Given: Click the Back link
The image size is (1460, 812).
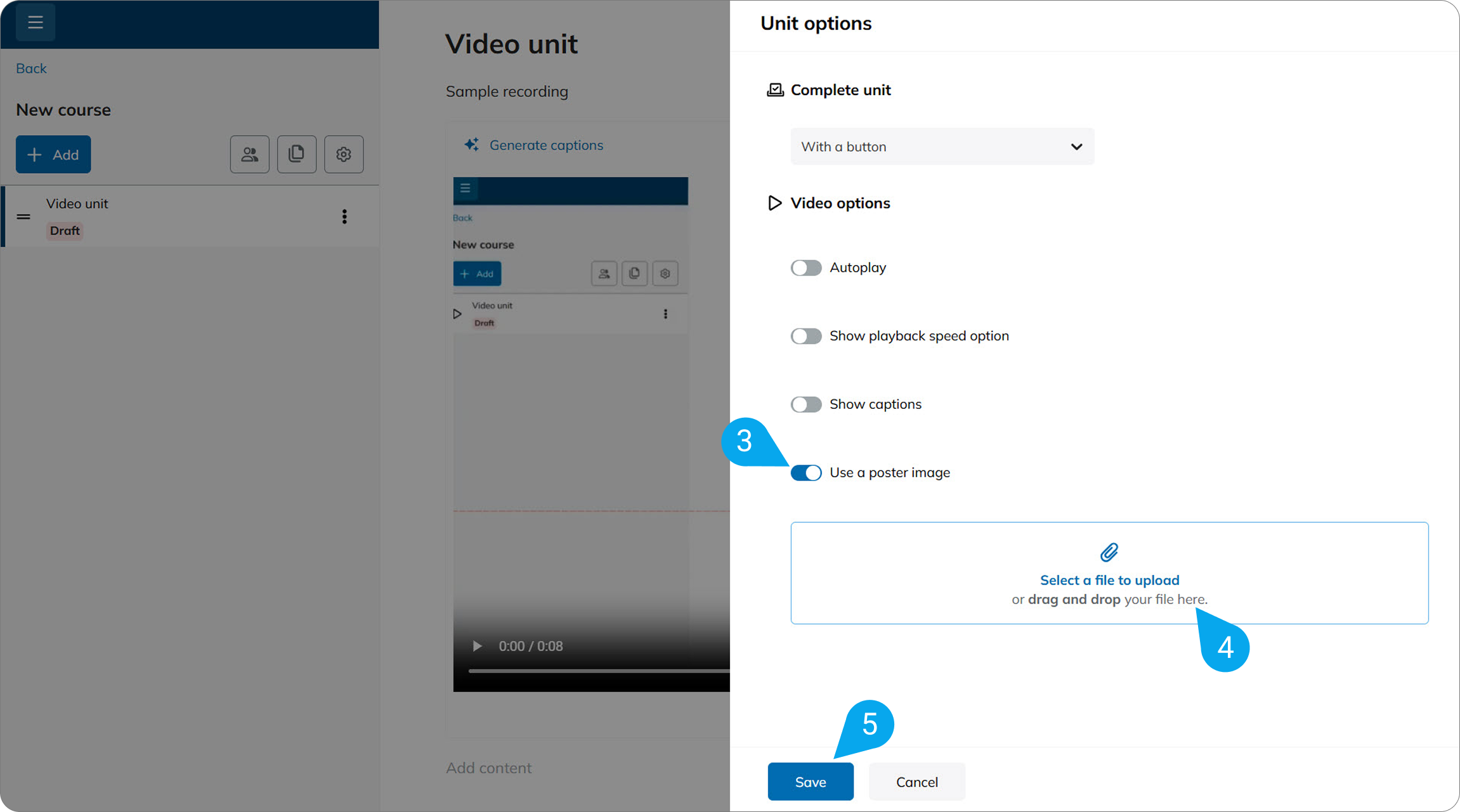Looking at the screenshot, I should pyautogui.click(x=31, y=68).
